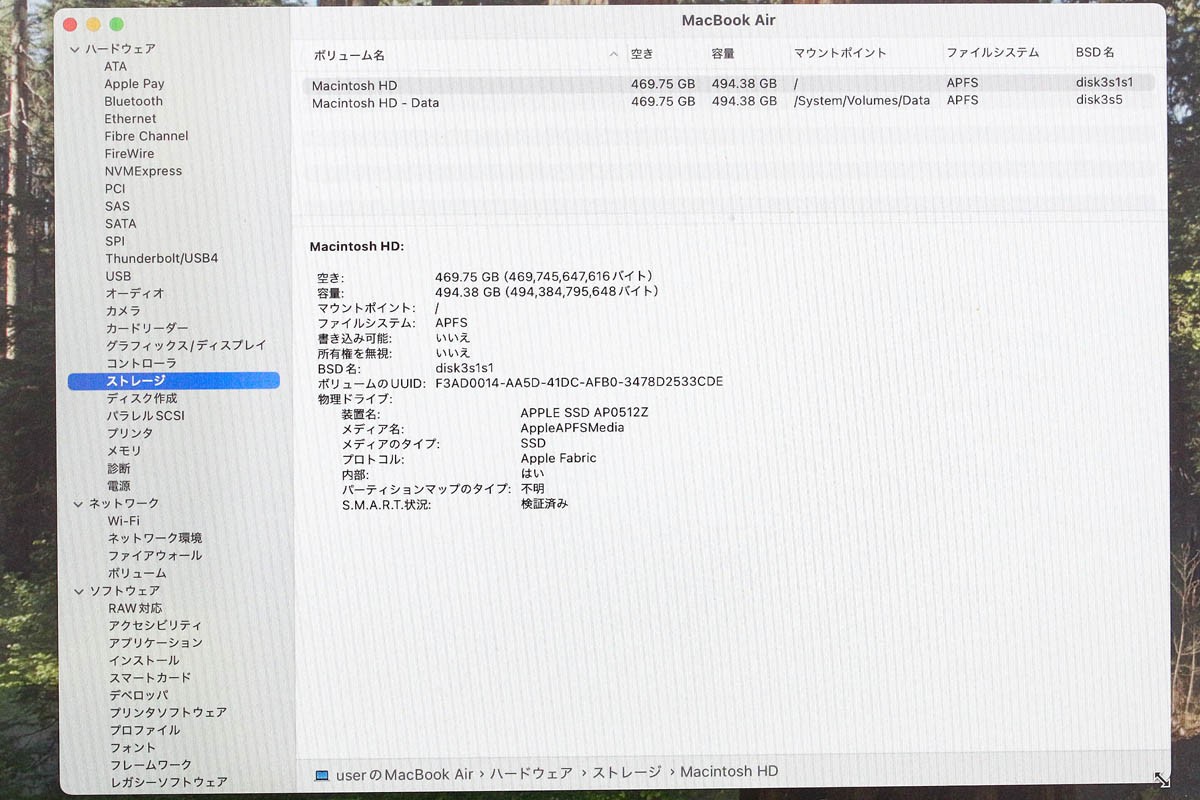Click Macintosh HD in the path bar
This screenshot has width=1200, height=800.
[729, 772]
